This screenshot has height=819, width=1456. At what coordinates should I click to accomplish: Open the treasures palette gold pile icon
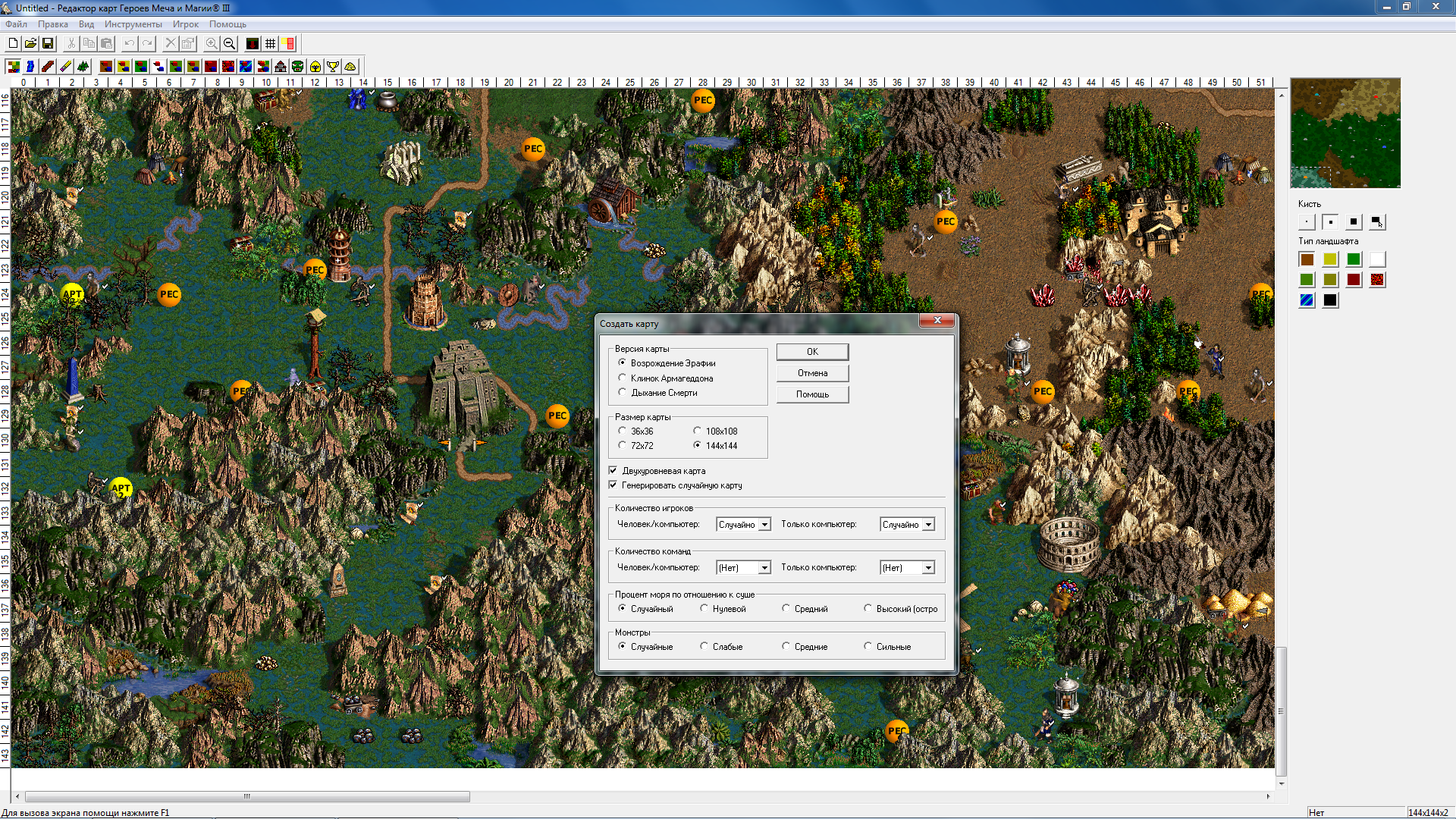[x=350, y=66]
